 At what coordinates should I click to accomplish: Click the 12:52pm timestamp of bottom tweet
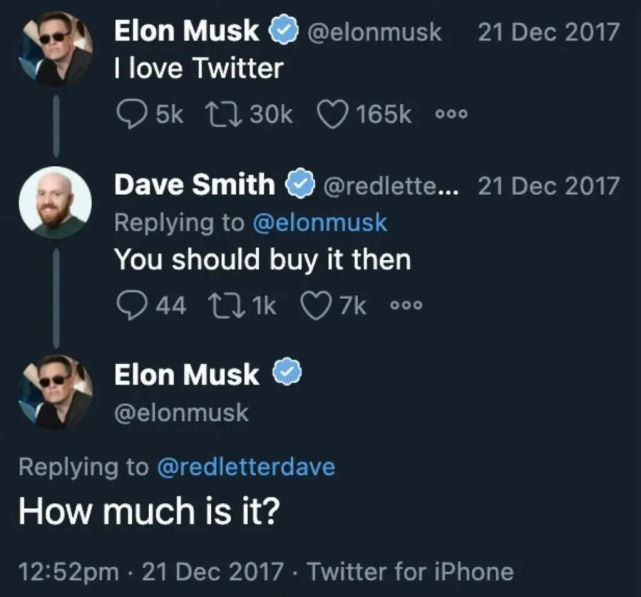tap(70, 572)
